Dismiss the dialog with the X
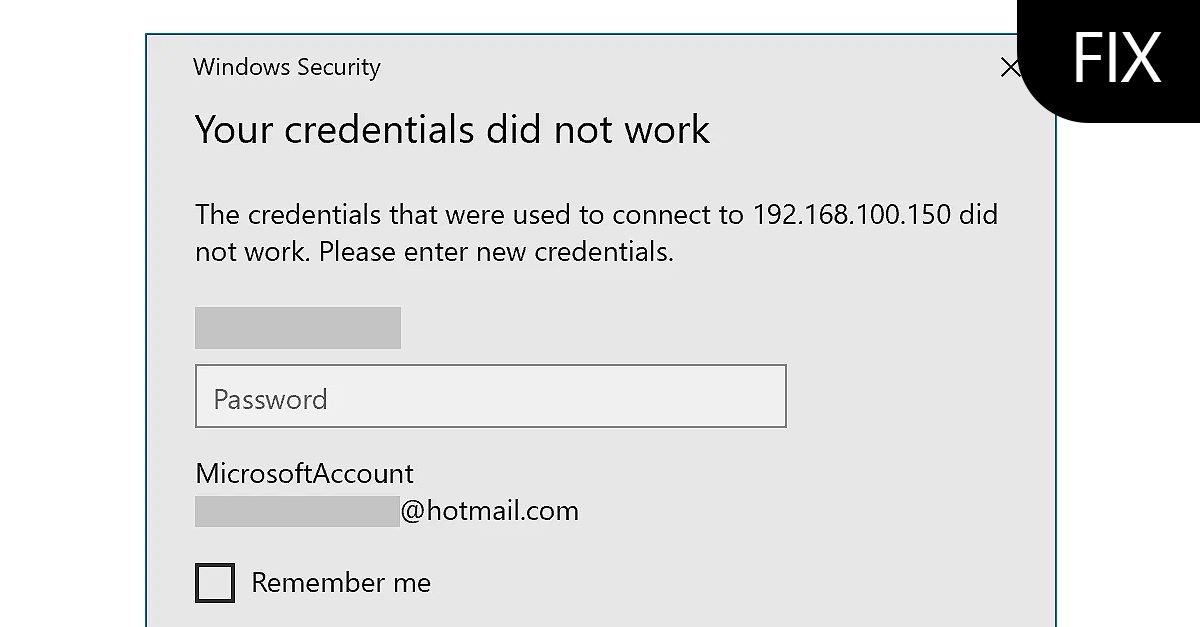Image resolution: width=1200 pixels, height=627 pixels. click(1010, 68)
